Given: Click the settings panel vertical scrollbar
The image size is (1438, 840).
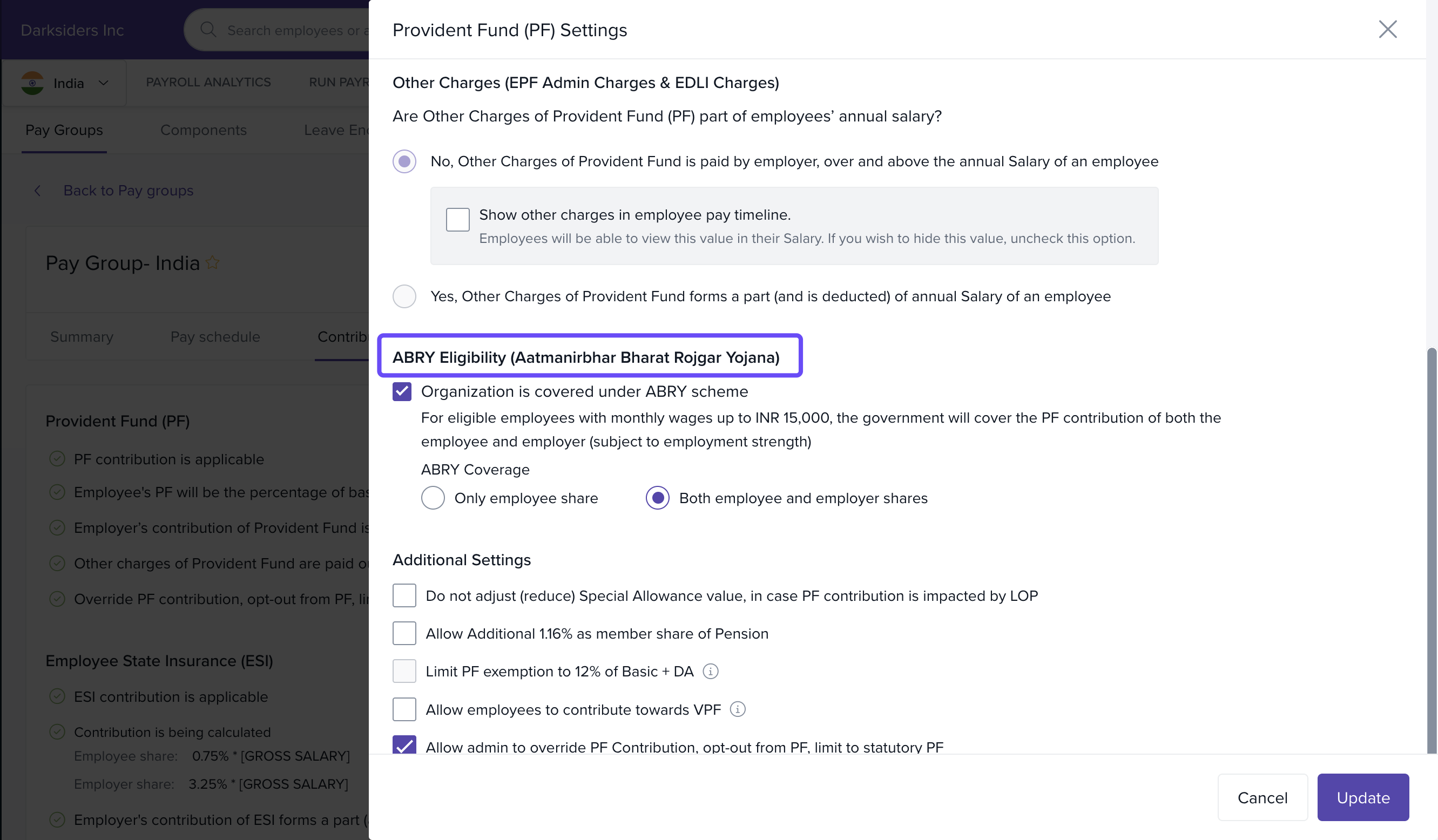Looking at the screenshot, I should click(1431, 548).
